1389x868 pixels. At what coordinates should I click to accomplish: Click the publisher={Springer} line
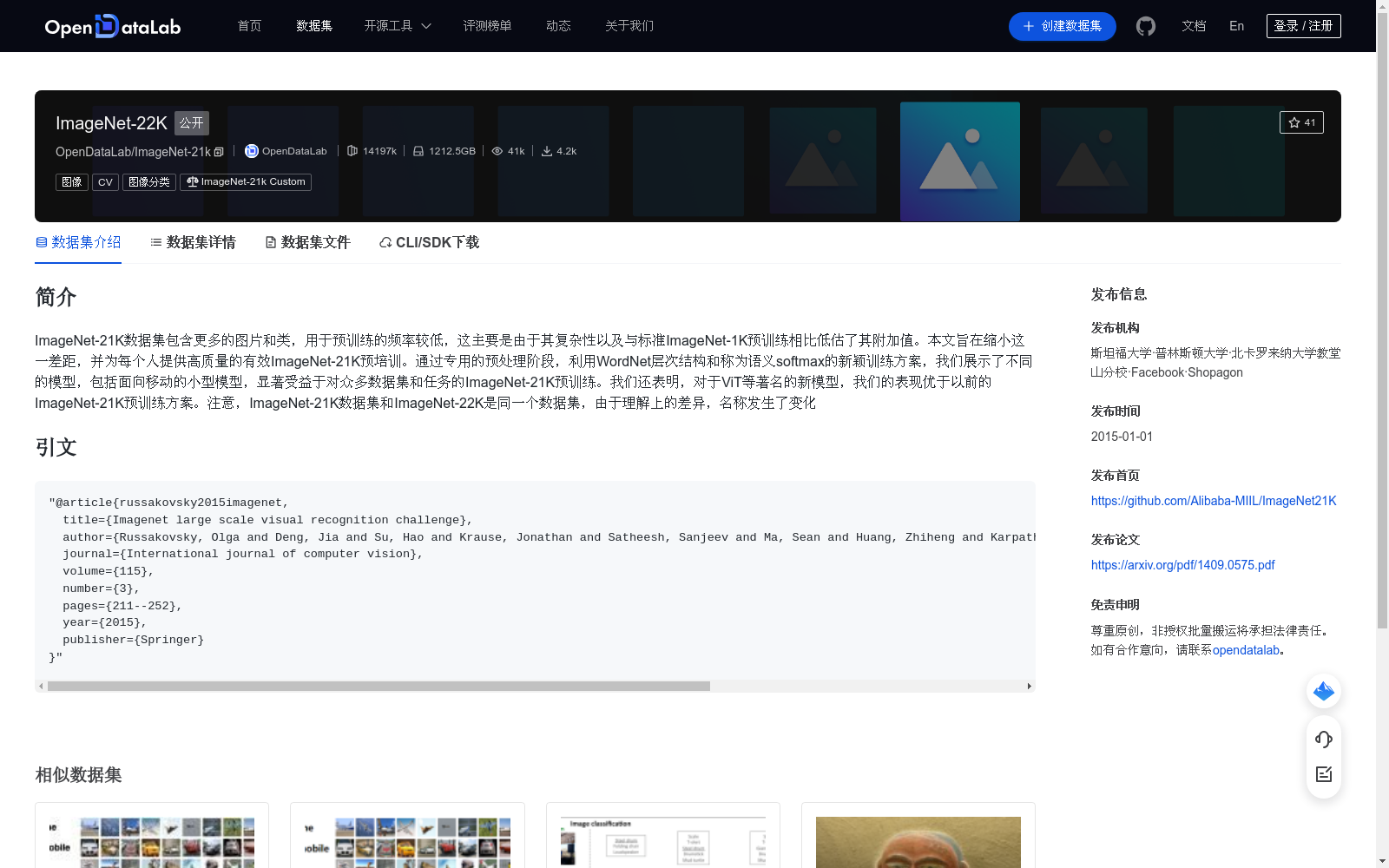133,640
